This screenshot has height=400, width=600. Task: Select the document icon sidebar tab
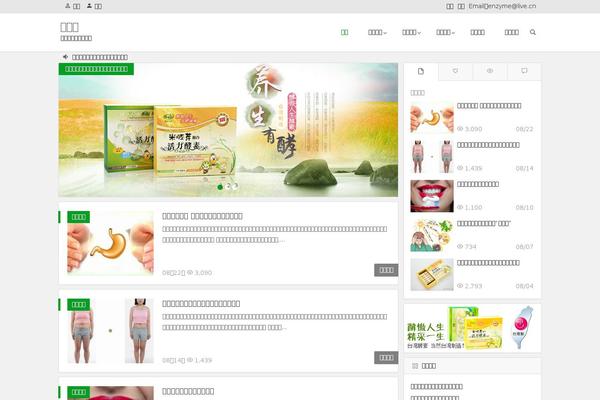coord(421,72)
